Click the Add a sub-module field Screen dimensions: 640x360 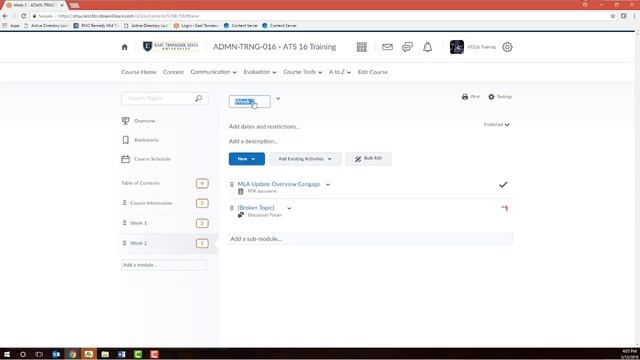[x=371, y=239]
